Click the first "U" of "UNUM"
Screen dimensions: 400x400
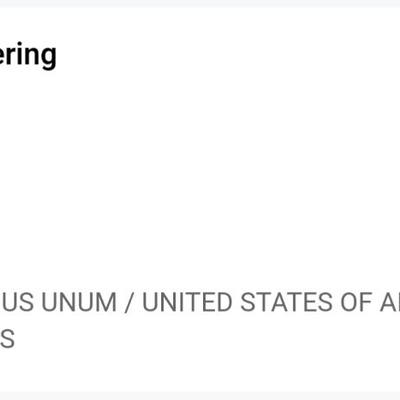tap(50, 302)
